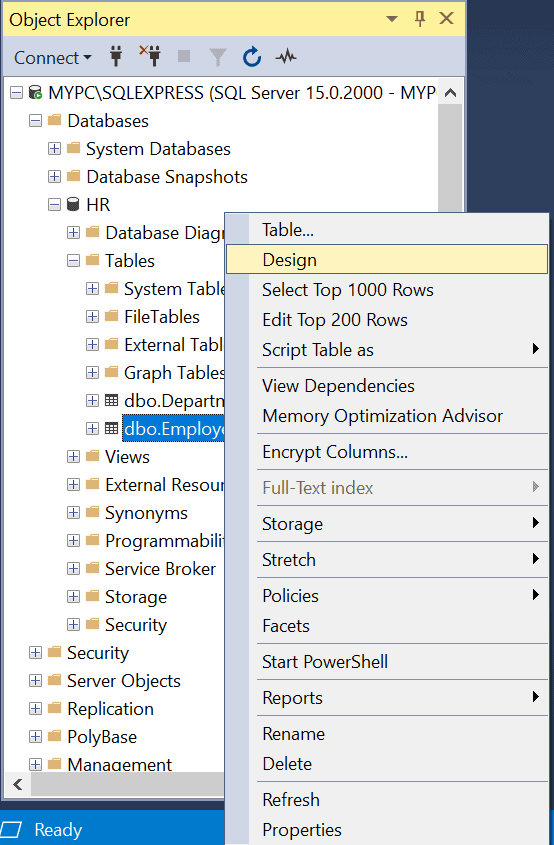Image resolution: width=554 pixels, height=845 pixels.
Task: Click the Replication folder icon
Action: (54, 708)
